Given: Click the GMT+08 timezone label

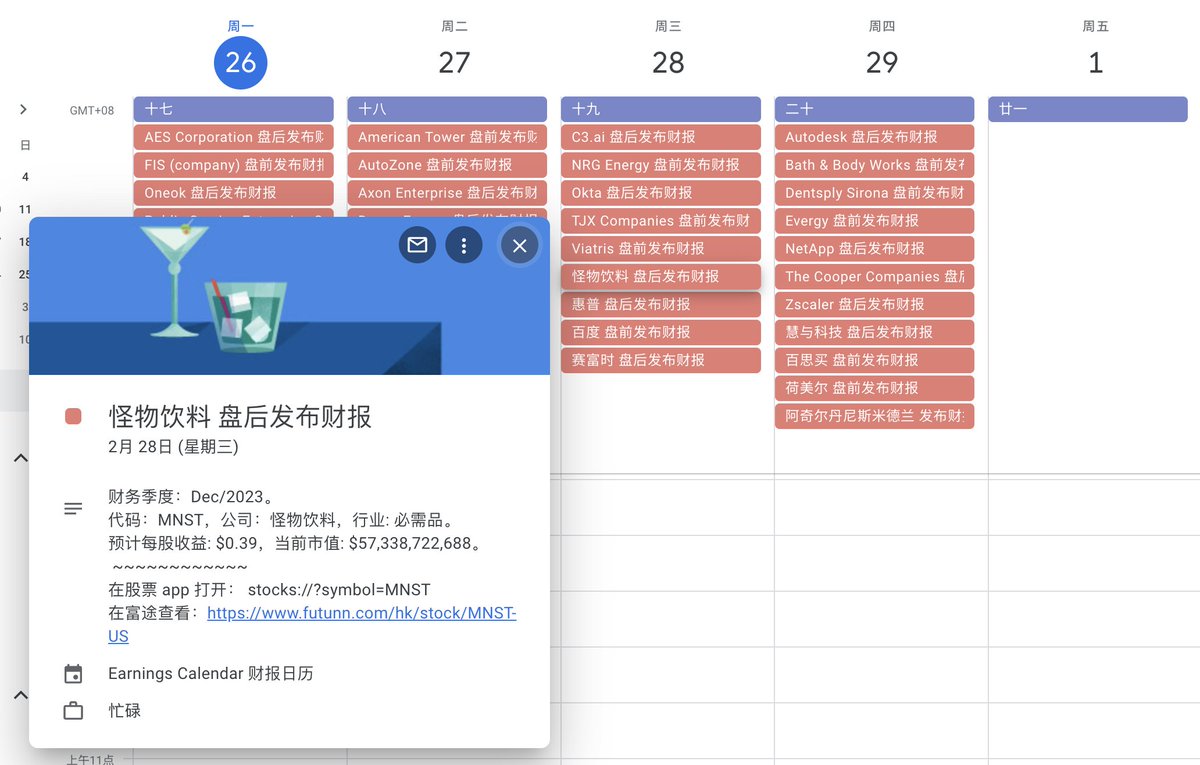Looking at the screenshot, I should tap(92, 111).
